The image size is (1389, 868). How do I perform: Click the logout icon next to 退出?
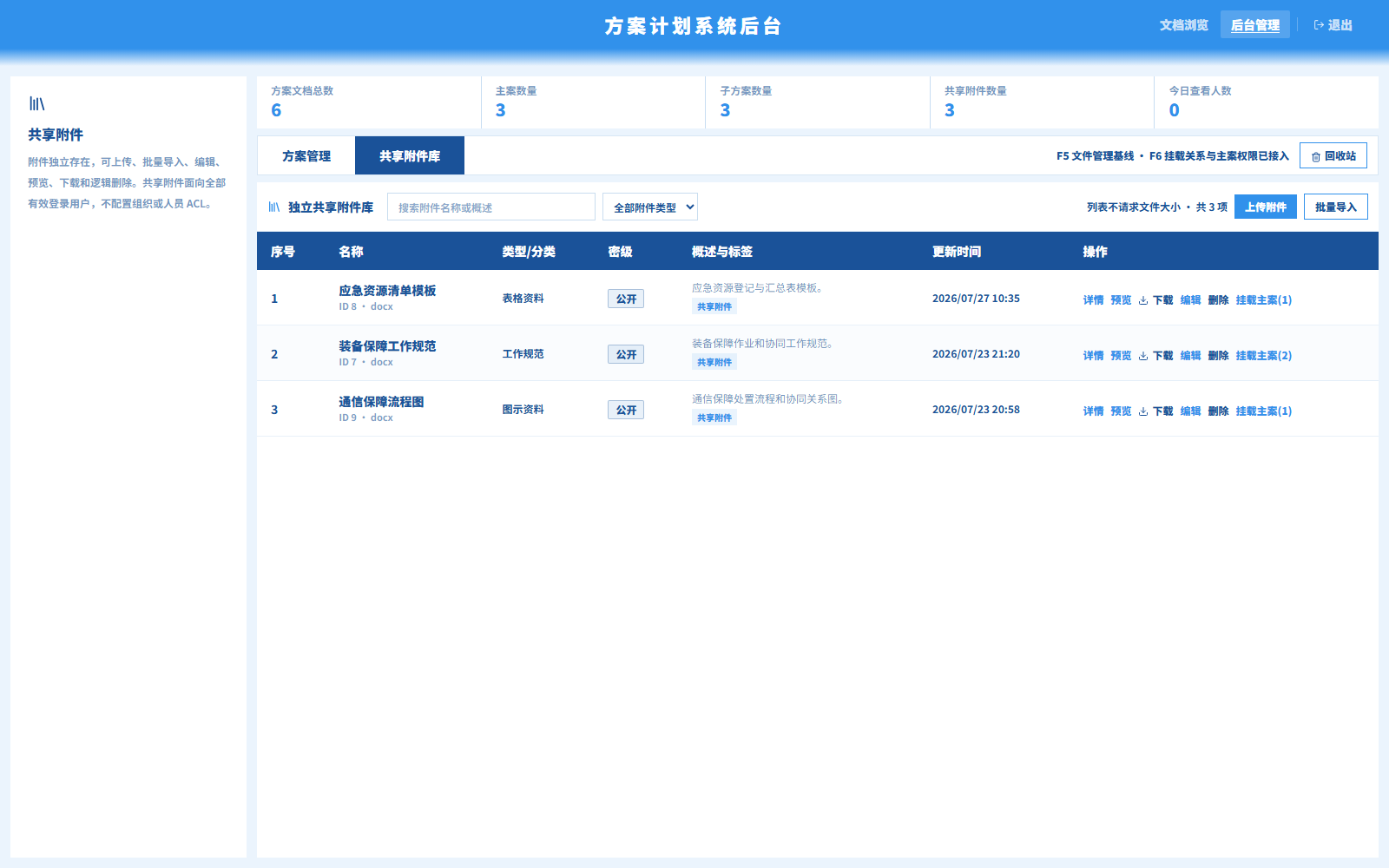pos(1319,25)
